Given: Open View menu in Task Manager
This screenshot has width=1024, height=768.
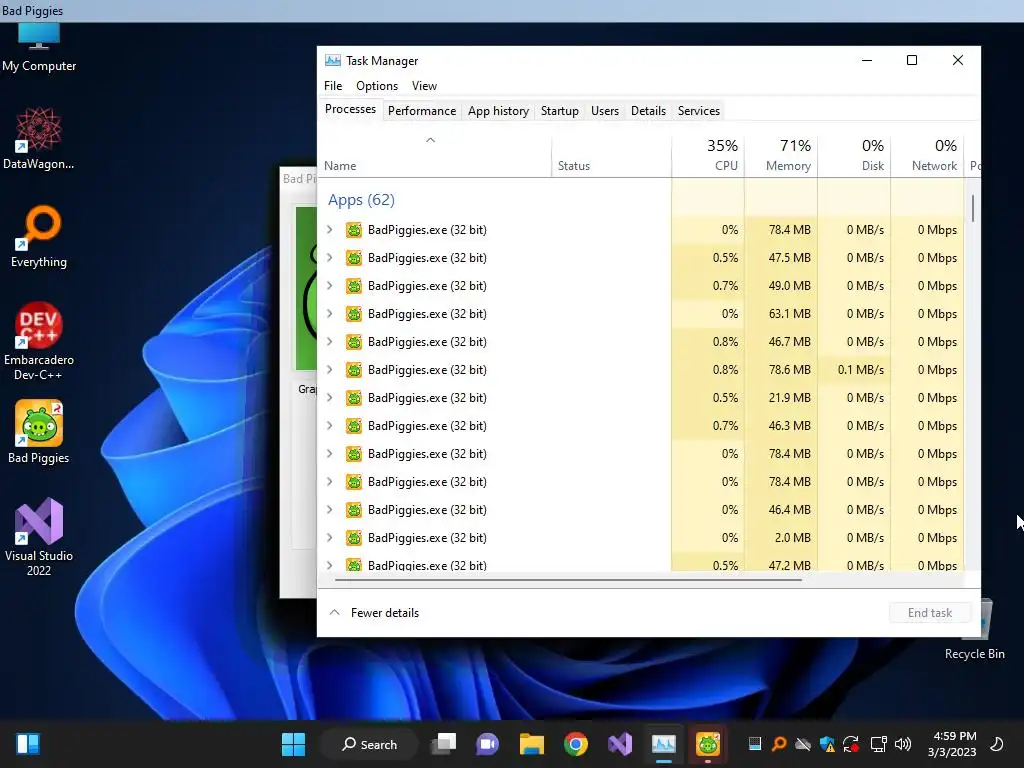Looking at the screenshot, I should click(x=424, y=86).
